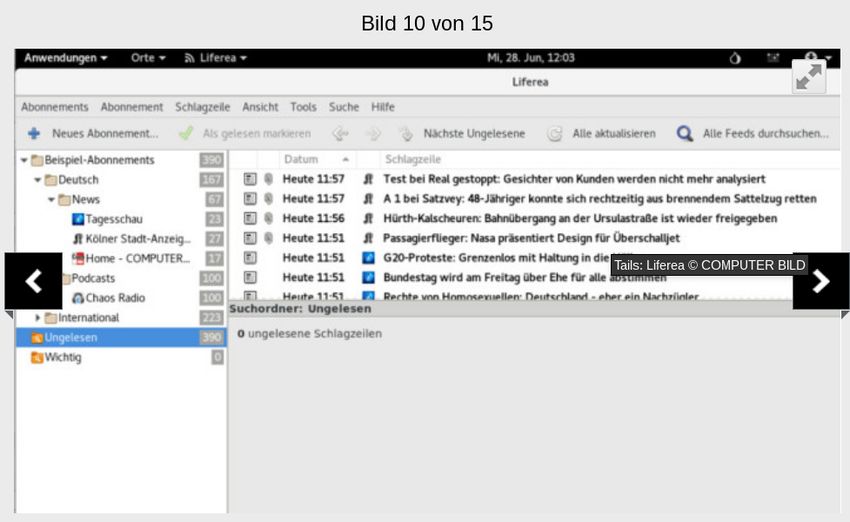Click the item icon of the Test bei Real row
This screenshot has width=850, height=522.
(250, 179)
